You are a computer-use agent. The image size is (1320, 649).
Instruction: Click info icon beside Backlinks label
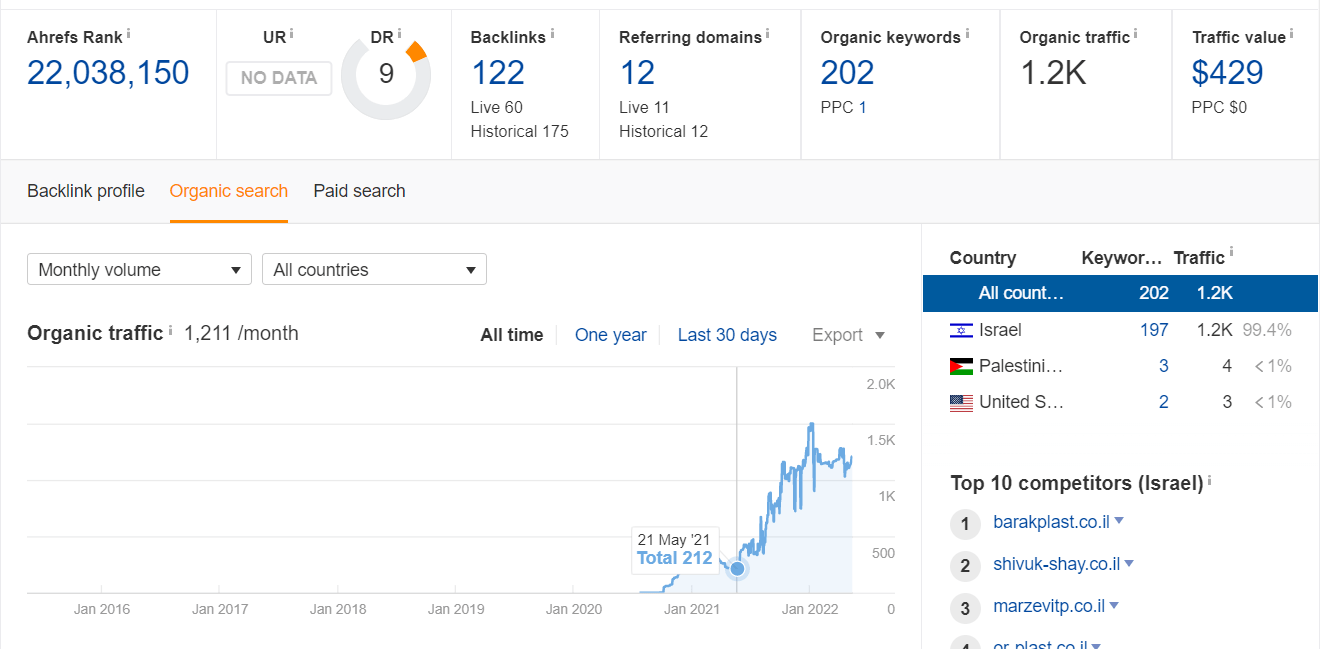[x=552, y=34]
